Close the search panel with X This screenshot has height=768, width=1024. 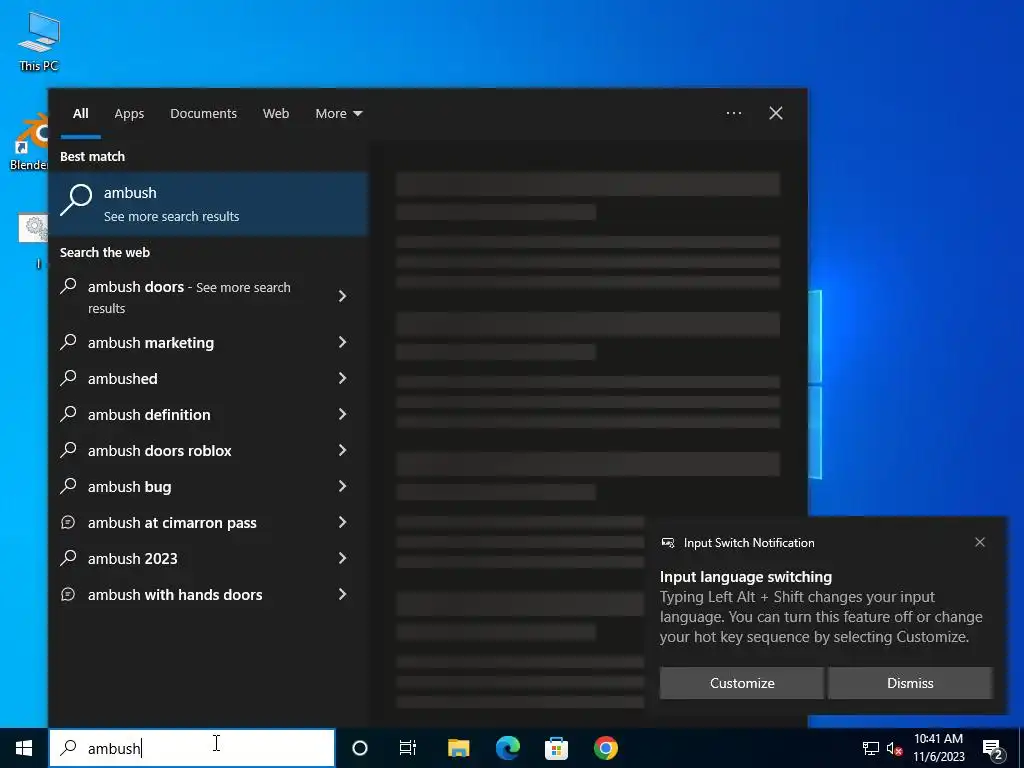point(776,113)
